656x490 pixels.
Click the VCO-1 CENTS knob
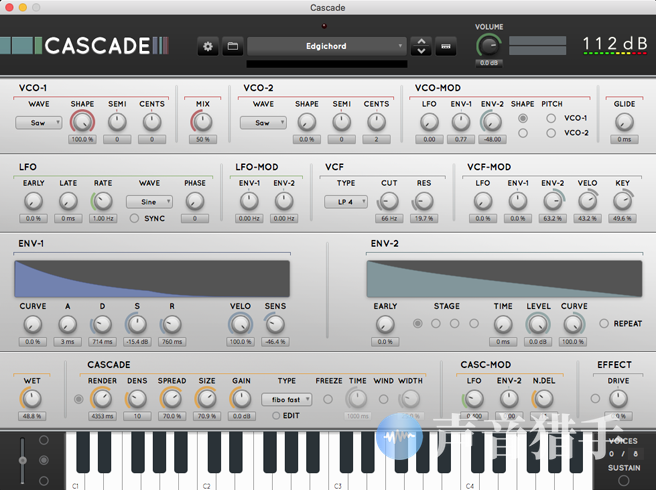point(152,122)
